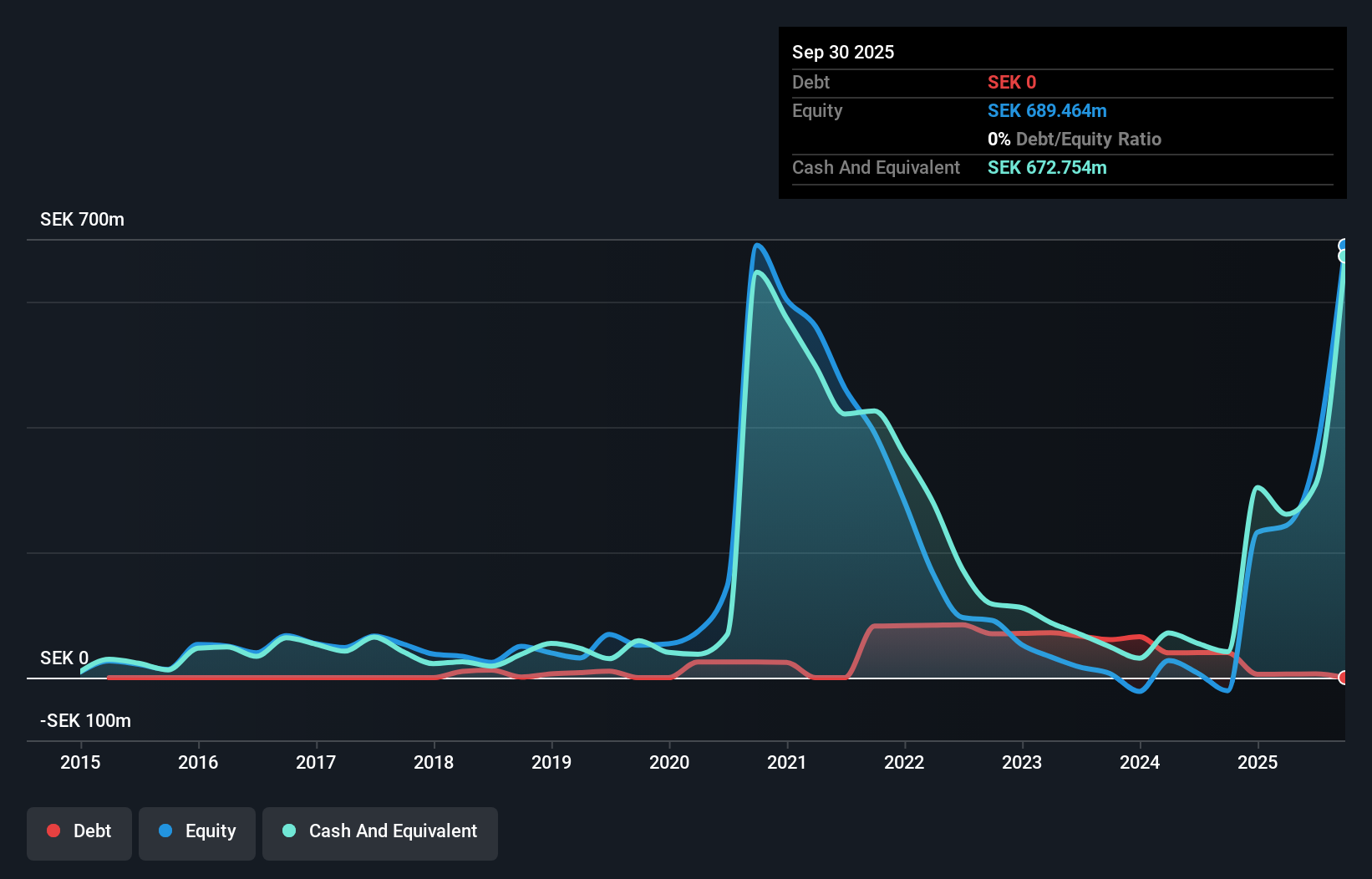Click the SEK 689.464m equity value
The image size is (1372, 879).
(x=1047, y=110)
